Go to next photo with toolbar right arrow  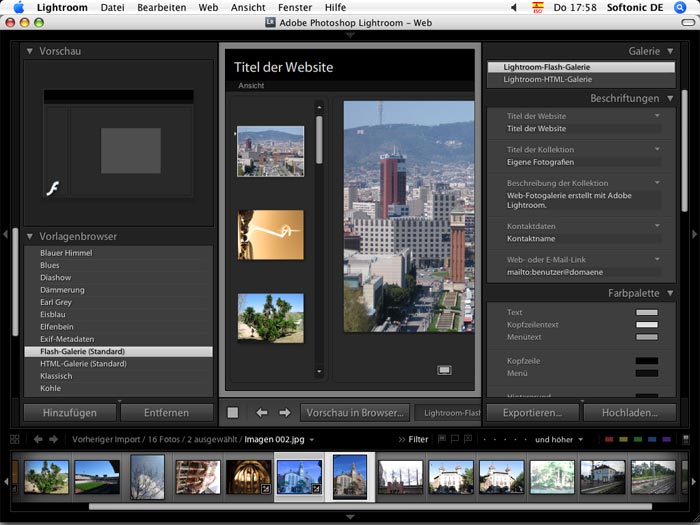(285, 412)
